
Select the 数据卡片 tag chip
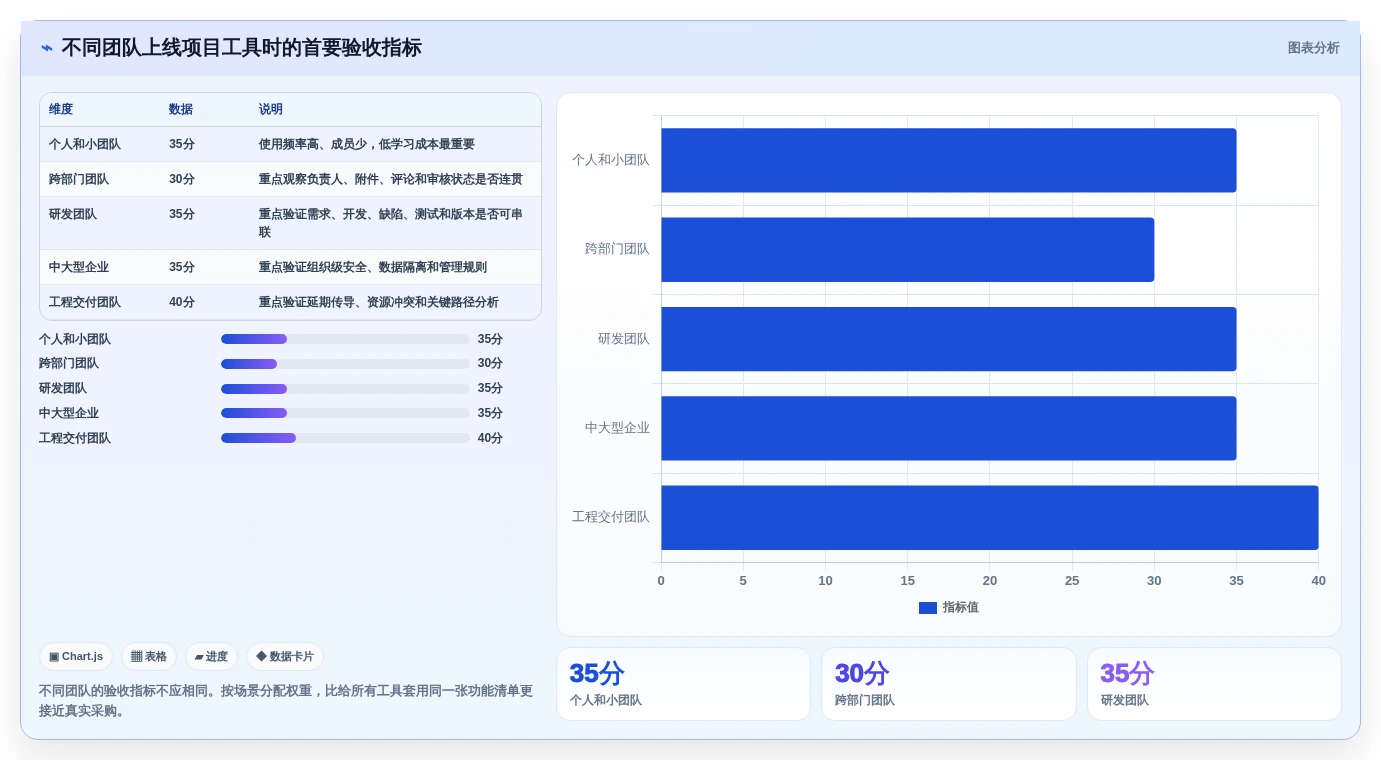click(285, 657)
